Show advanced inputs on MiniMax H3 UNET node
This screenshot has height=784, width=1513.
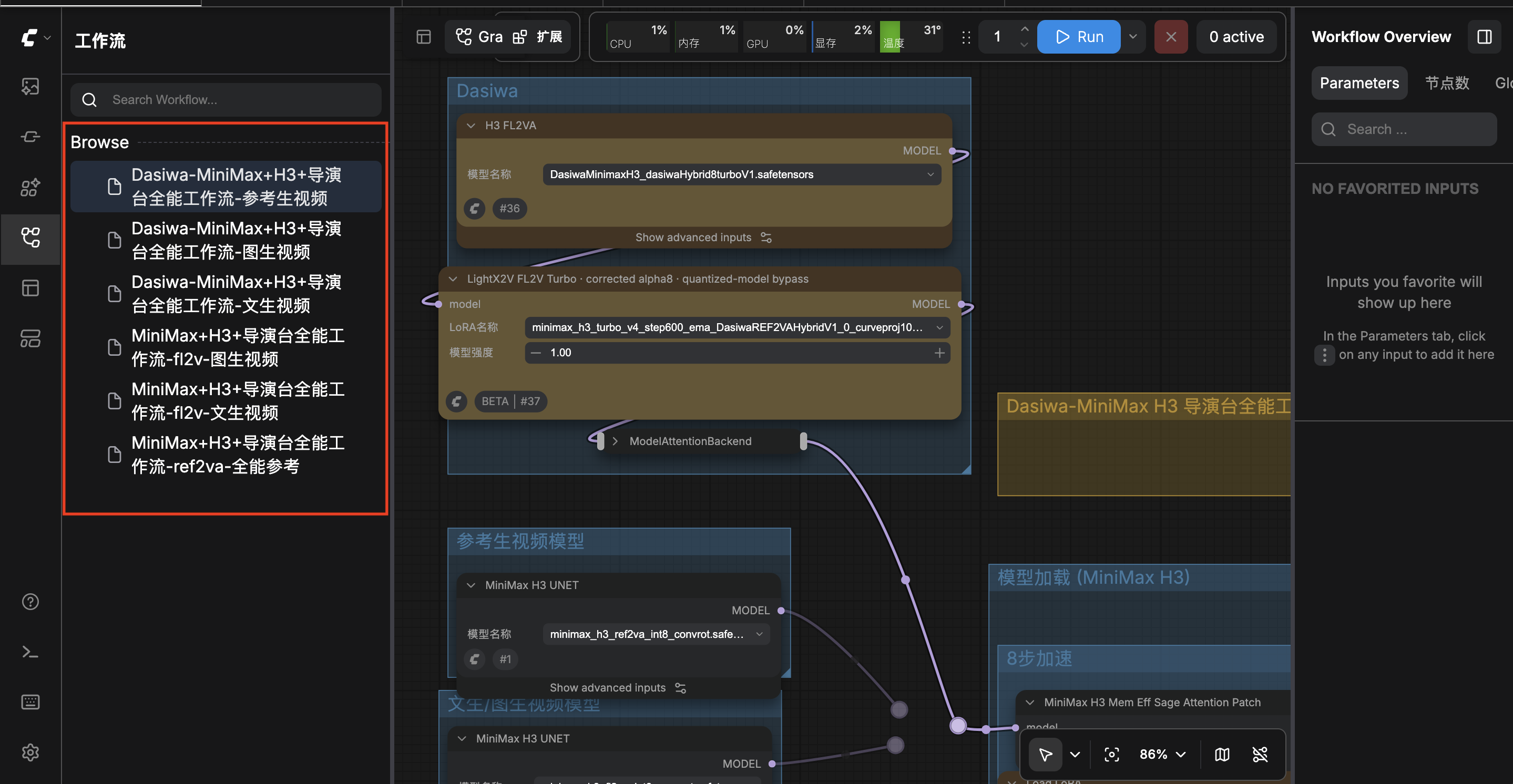(x=618, y=688)
